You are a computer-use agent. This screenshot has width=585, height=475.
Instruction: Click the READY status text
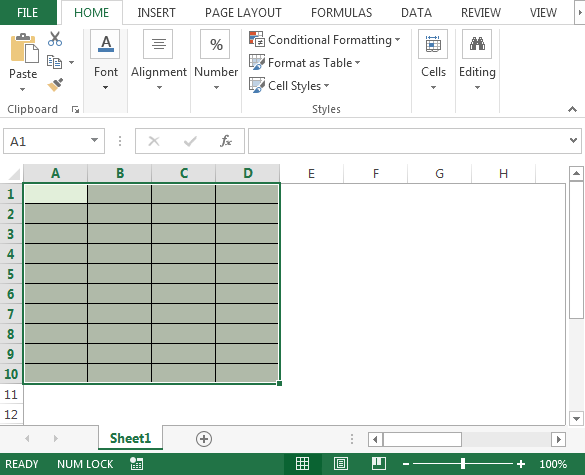coord(22,464)
